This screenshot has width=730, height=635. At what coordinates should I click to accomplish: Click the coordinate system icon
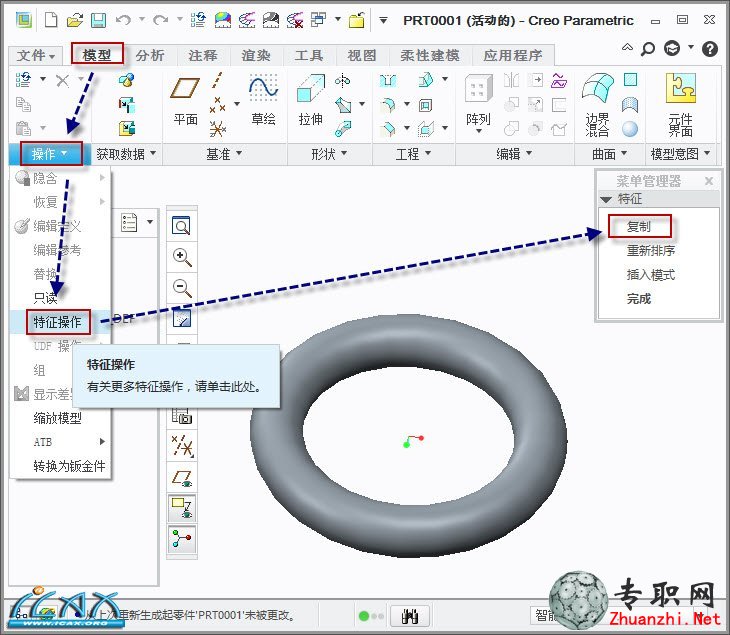point(217,129)
